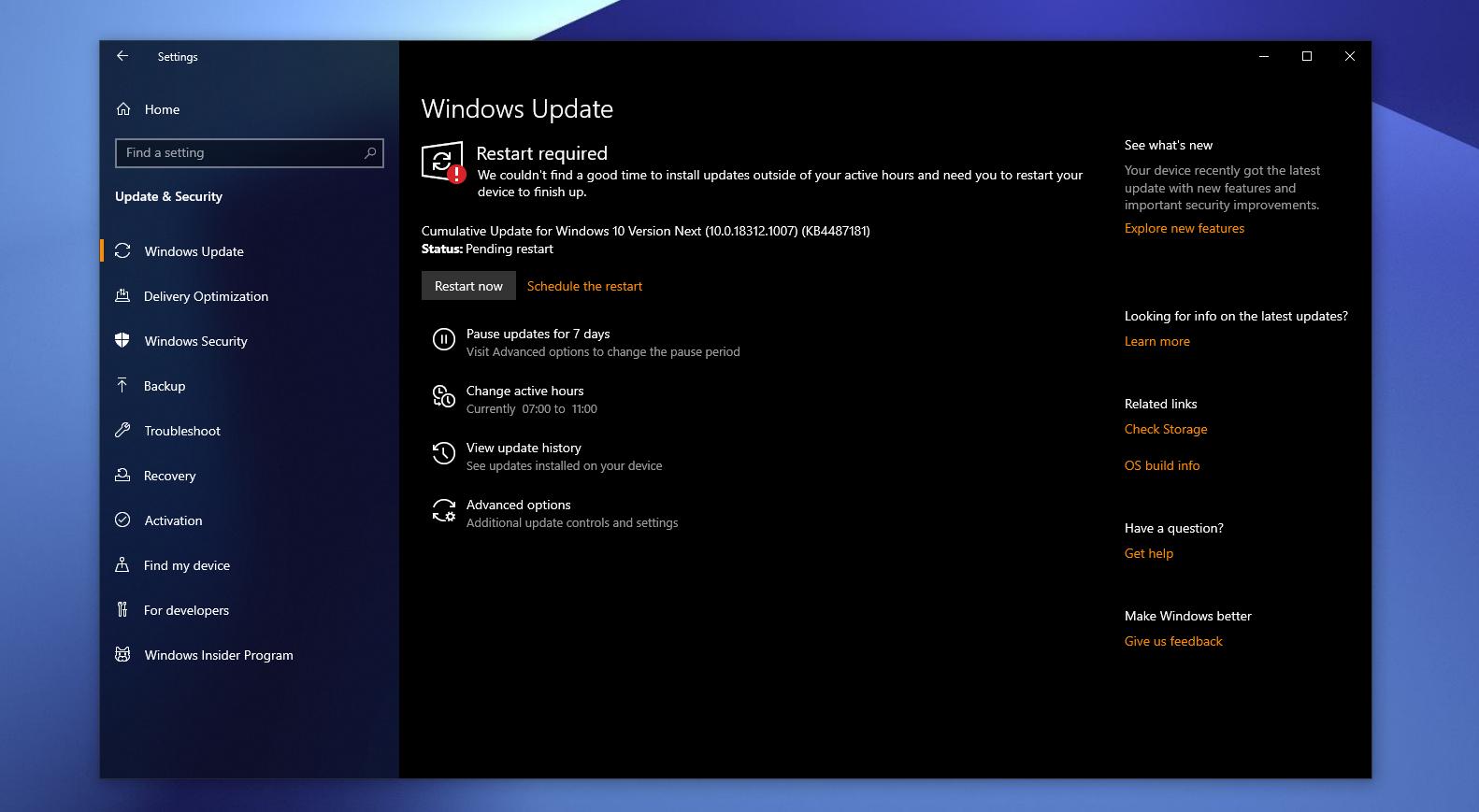Image resolution: width=1479 pixels, height=812 pixels.
Task: Maximize the Settings window
Action: (x=1307, y=56)
